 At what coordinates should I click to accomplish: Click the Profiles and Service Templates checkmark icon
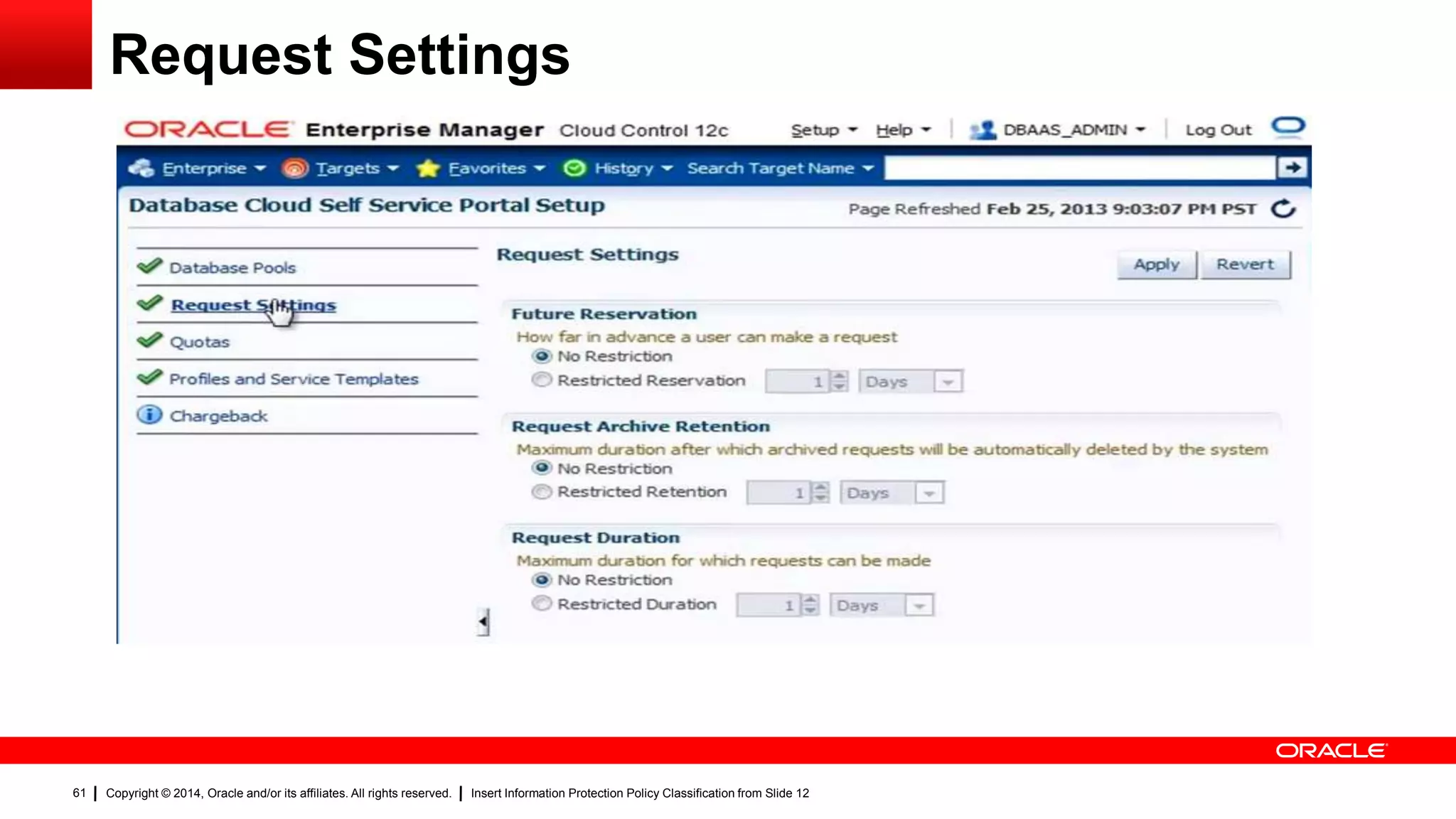150,377
